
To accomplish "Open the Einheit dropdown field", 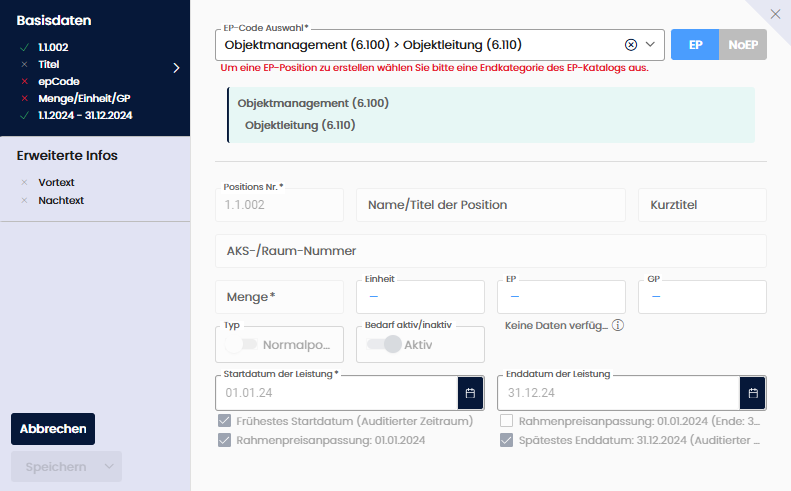I will (x=420, y=297).
